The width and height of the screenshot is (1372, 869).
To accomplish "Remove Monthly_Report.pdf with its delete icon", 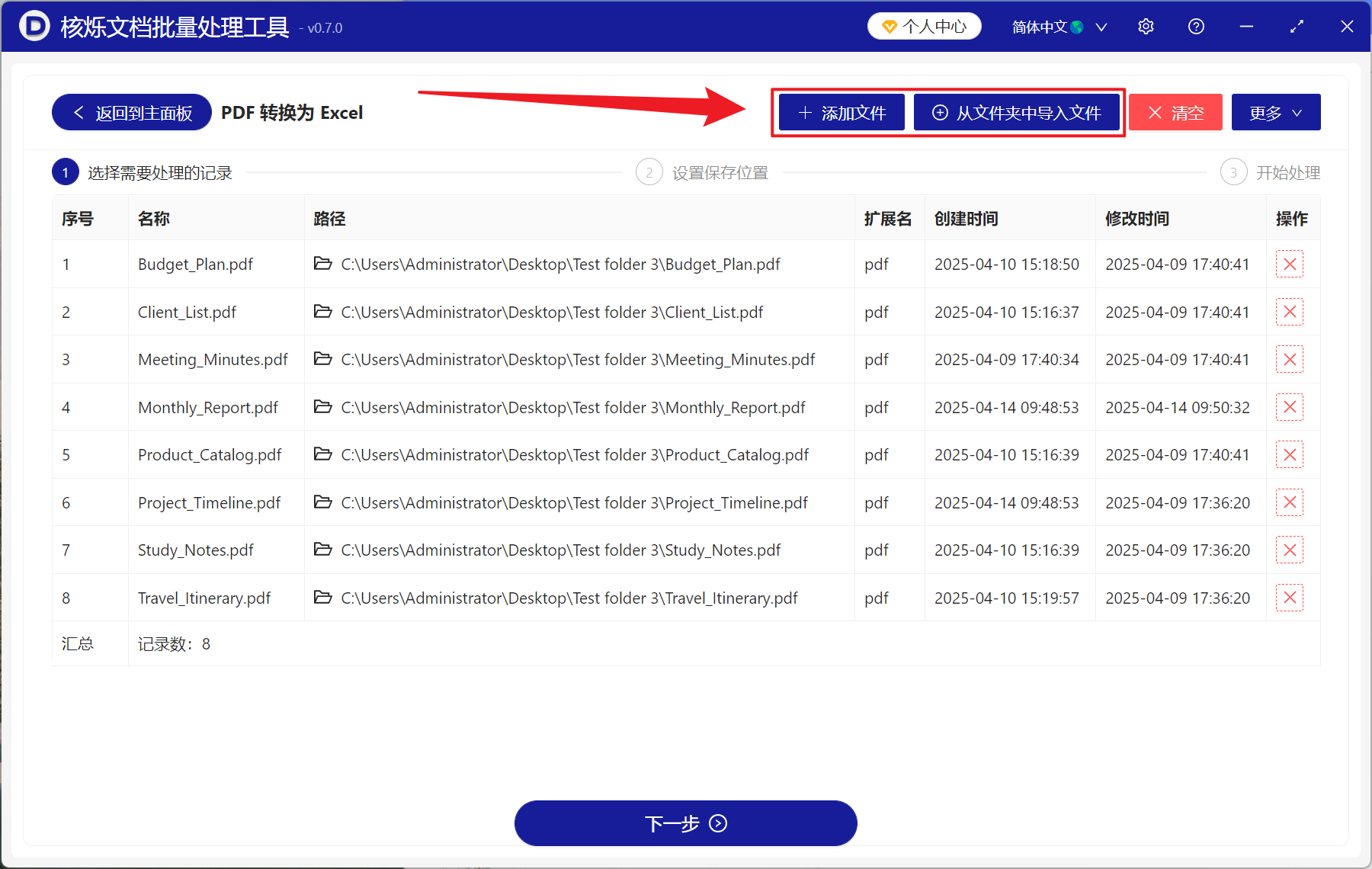I will tap(1290, 407).
